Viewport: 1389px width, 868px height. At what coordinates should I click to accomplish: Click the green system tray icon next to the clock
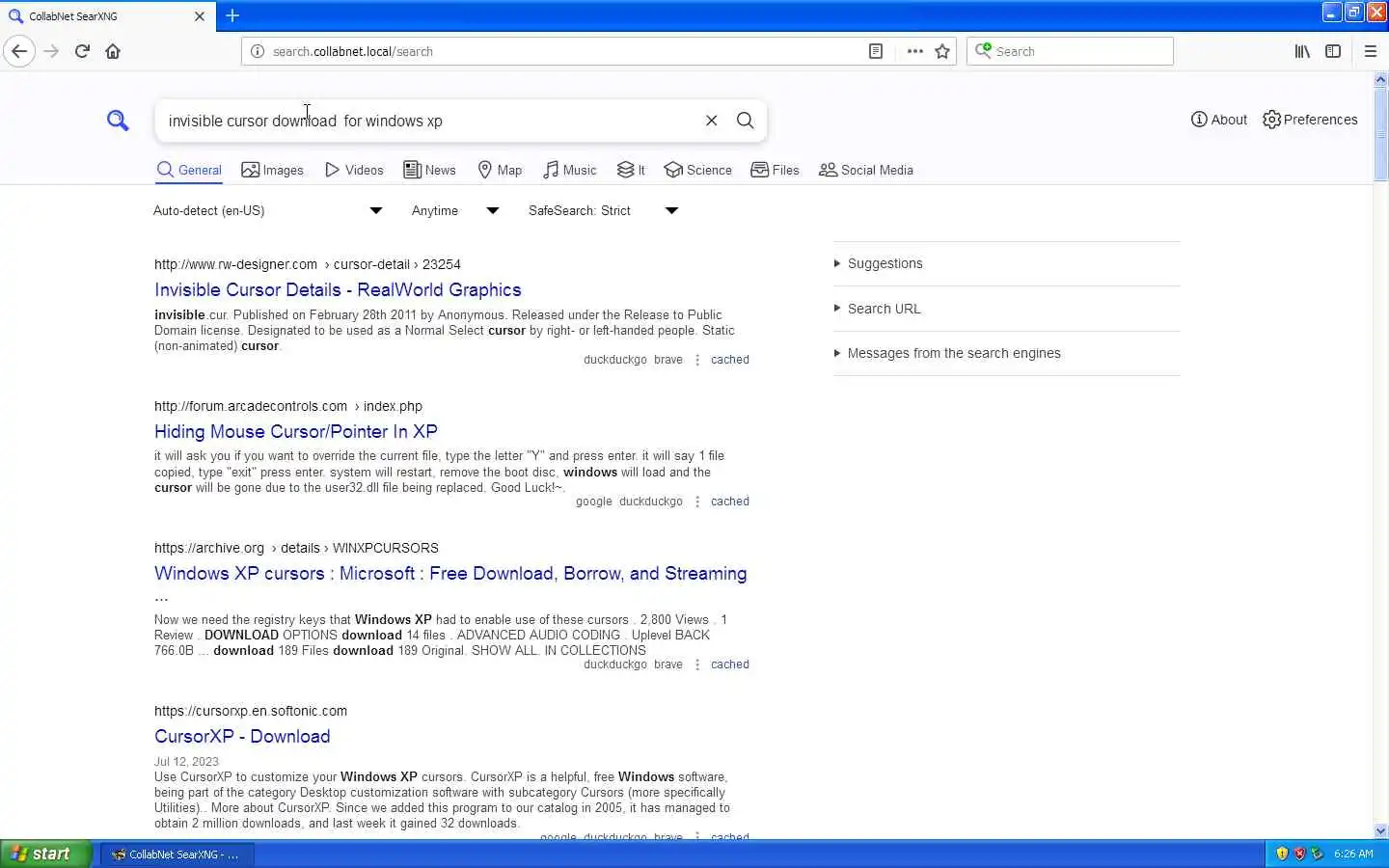(x=1317, y=854)
